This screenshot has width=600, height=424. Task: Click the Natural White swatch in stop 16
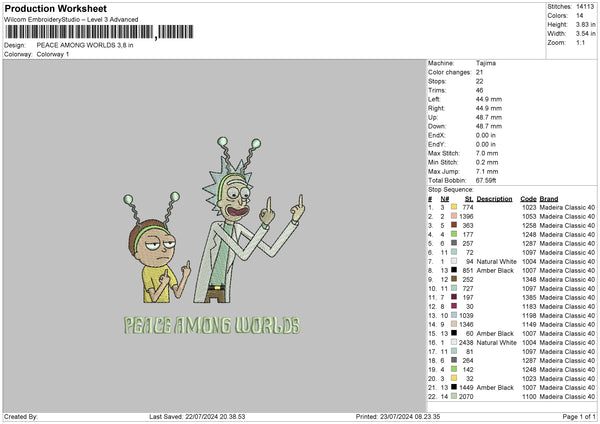tap(455, 342)
